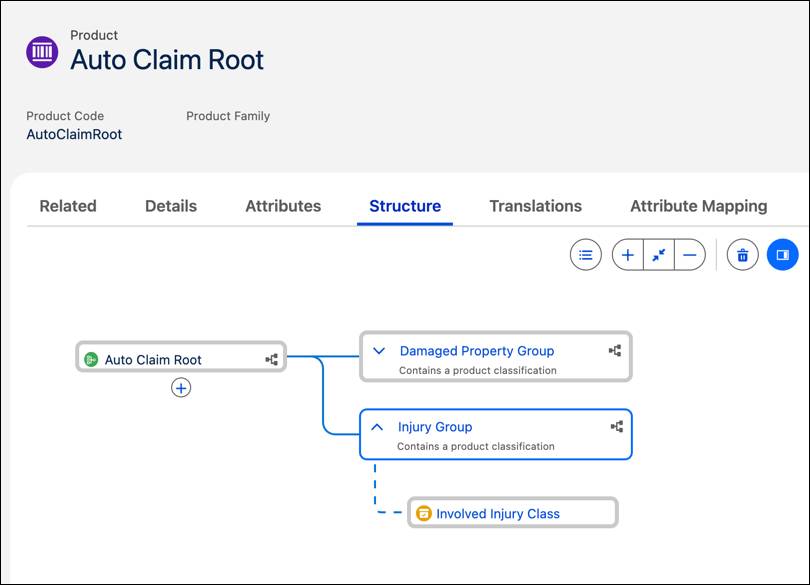Zoom out with the minus toolbar button

690,255
